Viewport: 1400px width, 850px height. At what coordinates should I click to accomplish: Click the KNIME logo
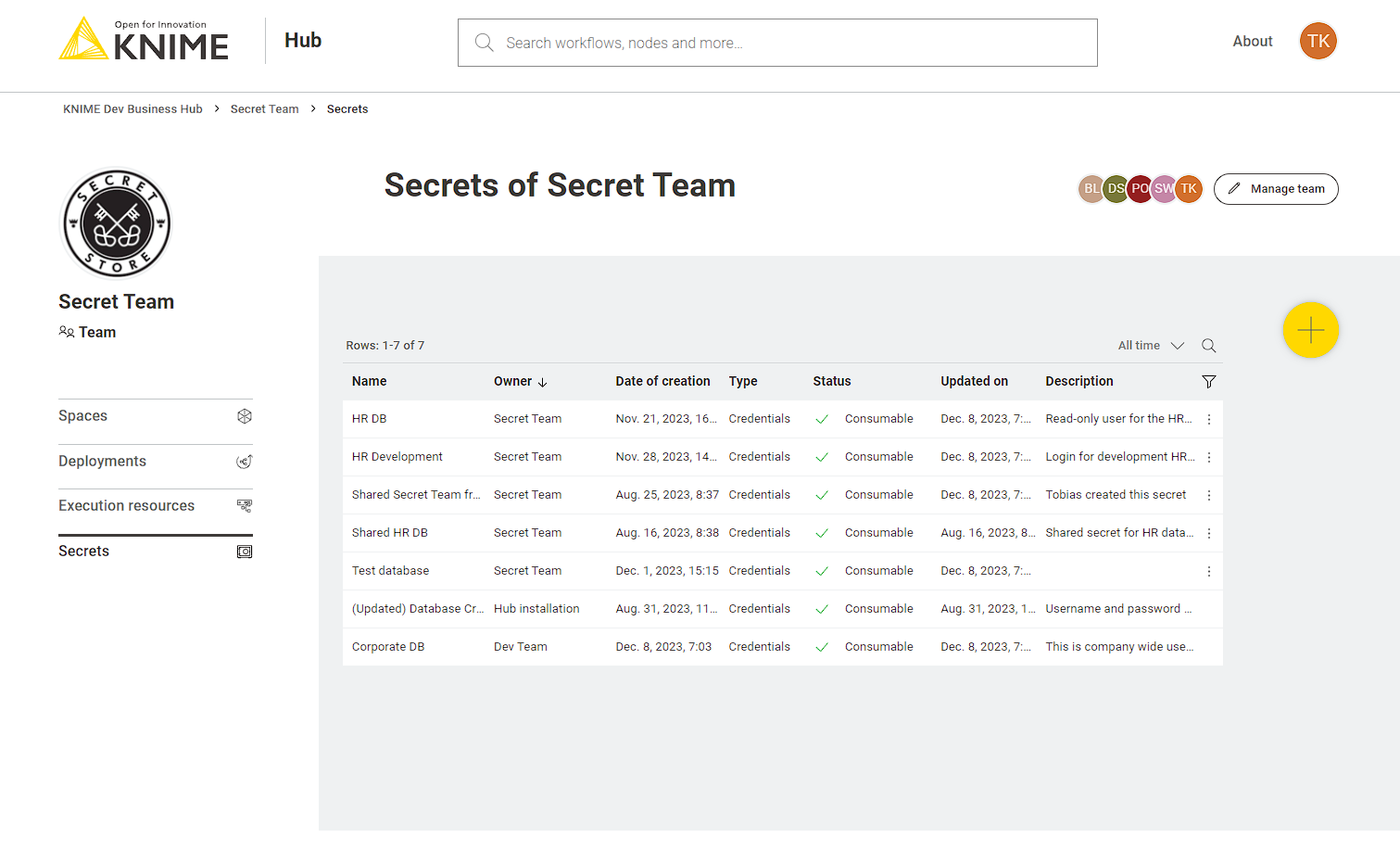(x=144, y=40)
